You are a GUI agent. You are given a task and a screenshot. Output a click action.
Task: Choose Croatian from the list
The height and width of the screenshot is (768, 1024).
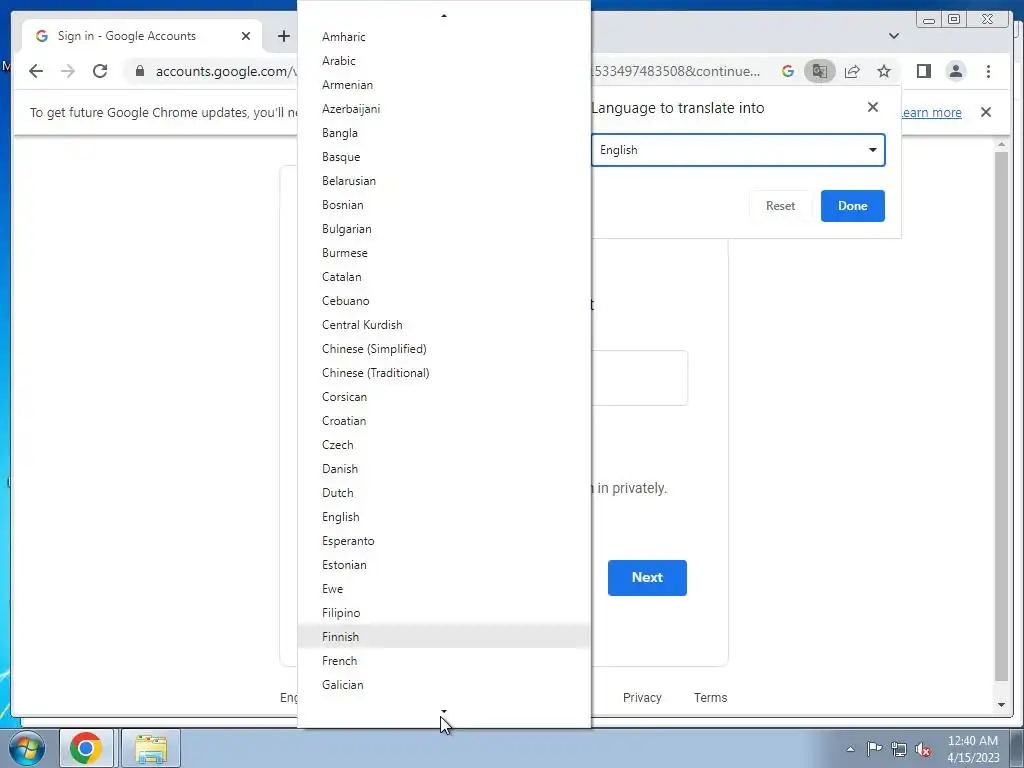pos(444,421)
